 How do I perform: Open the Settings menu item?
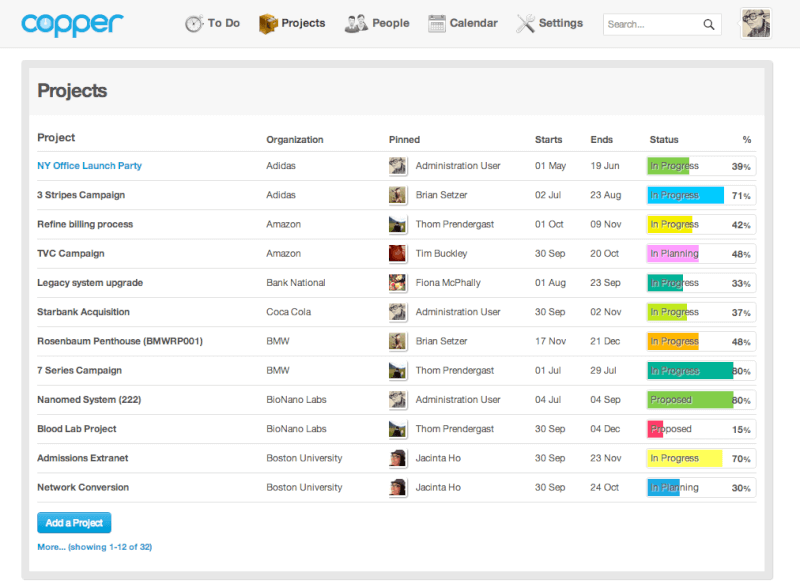click(x=561, y=23)
